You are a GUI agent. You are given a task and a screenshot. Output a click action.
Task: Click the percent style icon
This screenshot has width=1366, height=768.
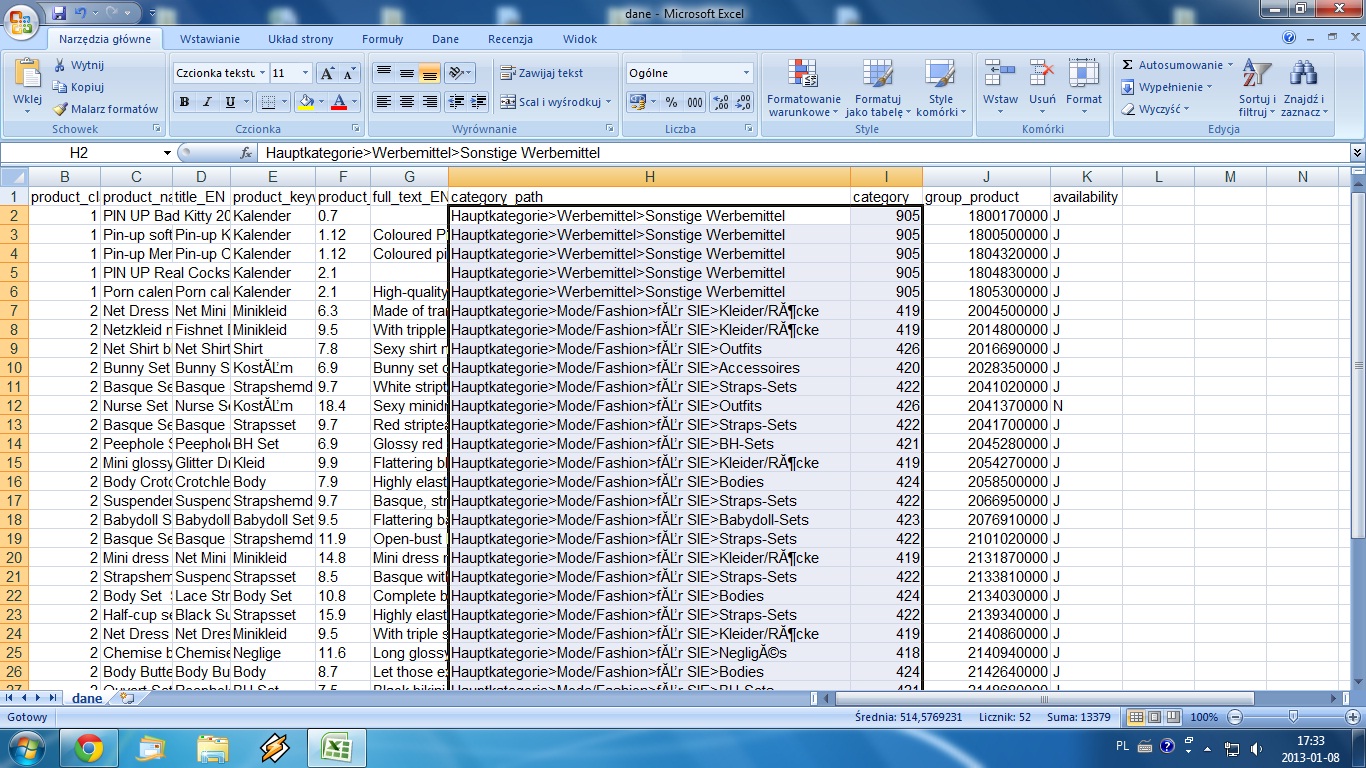tap(671, 102)
